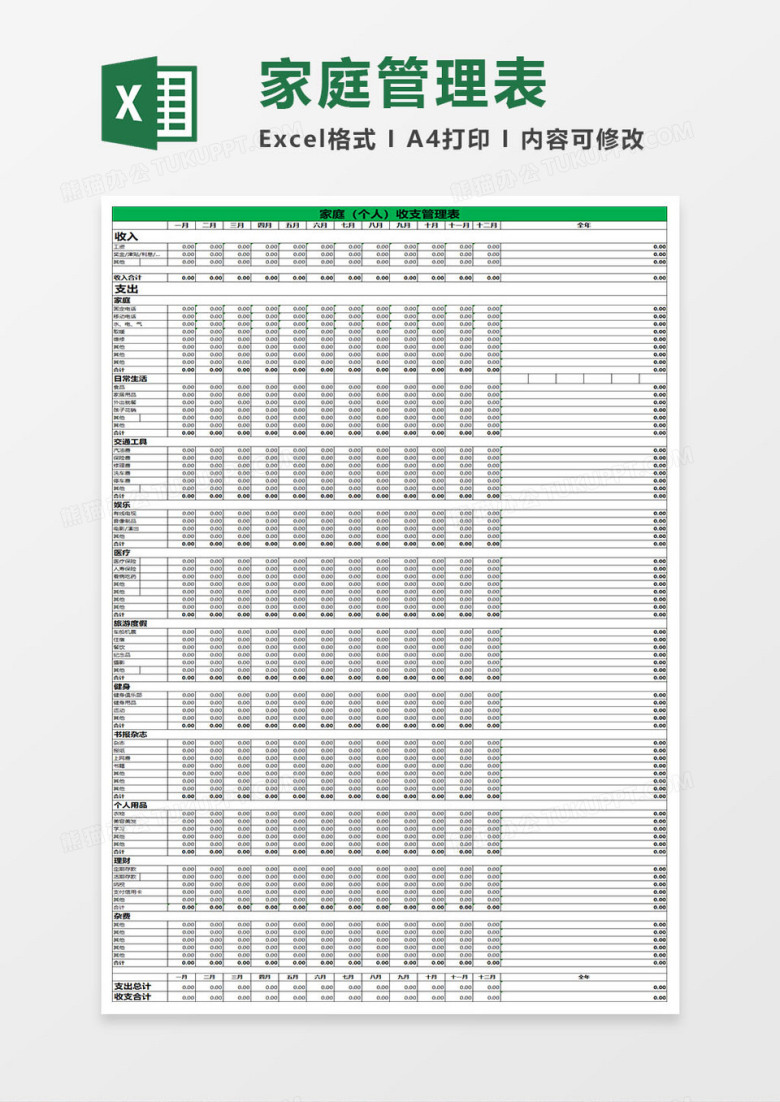This screenshot has height=1102, width=780.
Task: Click the 日常生活 category heading
Action: coord(131,379)
